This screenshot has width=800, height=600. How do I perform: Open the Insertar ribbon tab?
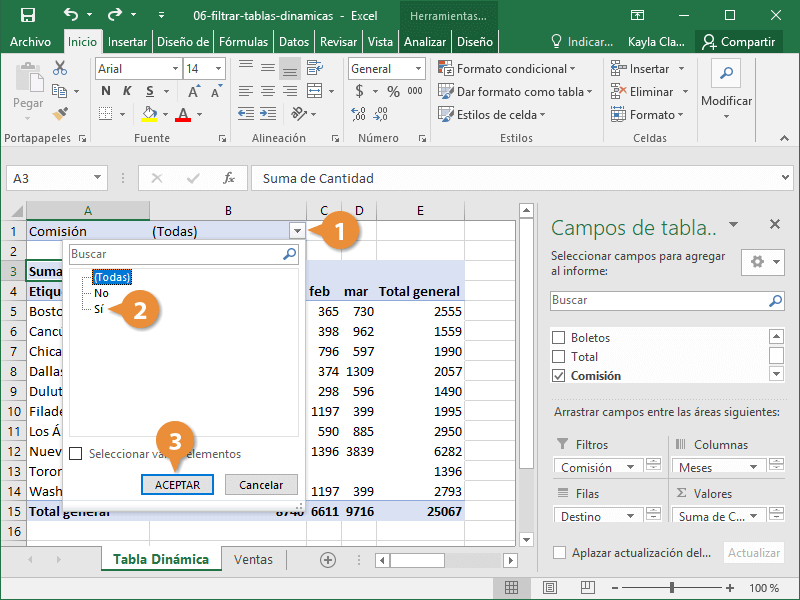click(127, 42)
